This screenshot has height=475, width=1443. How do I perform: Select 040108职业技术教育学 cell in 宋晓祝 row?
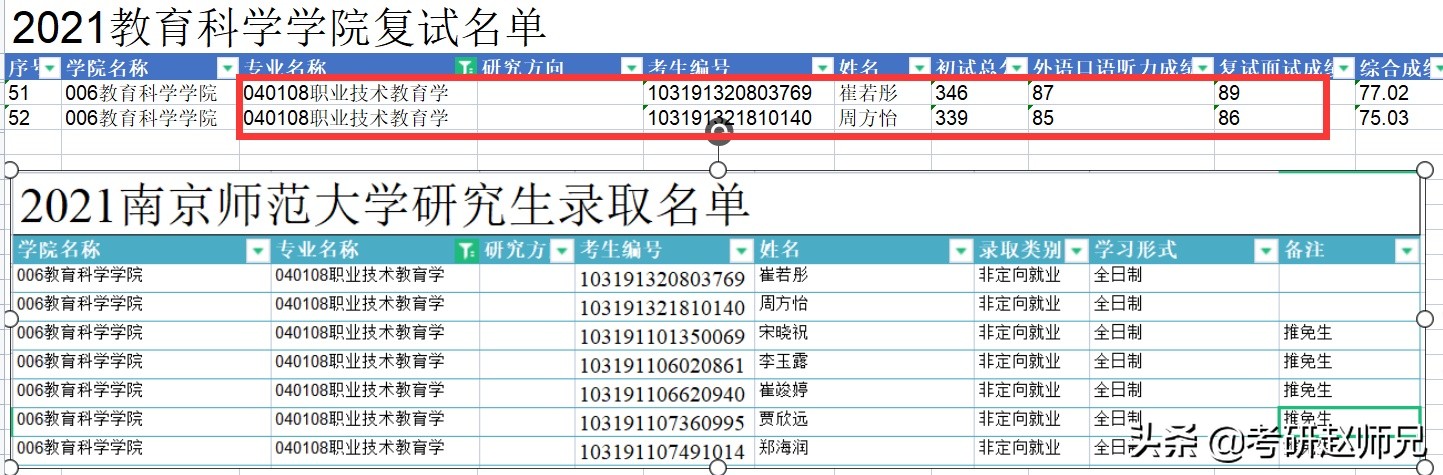tap(375, 333)
